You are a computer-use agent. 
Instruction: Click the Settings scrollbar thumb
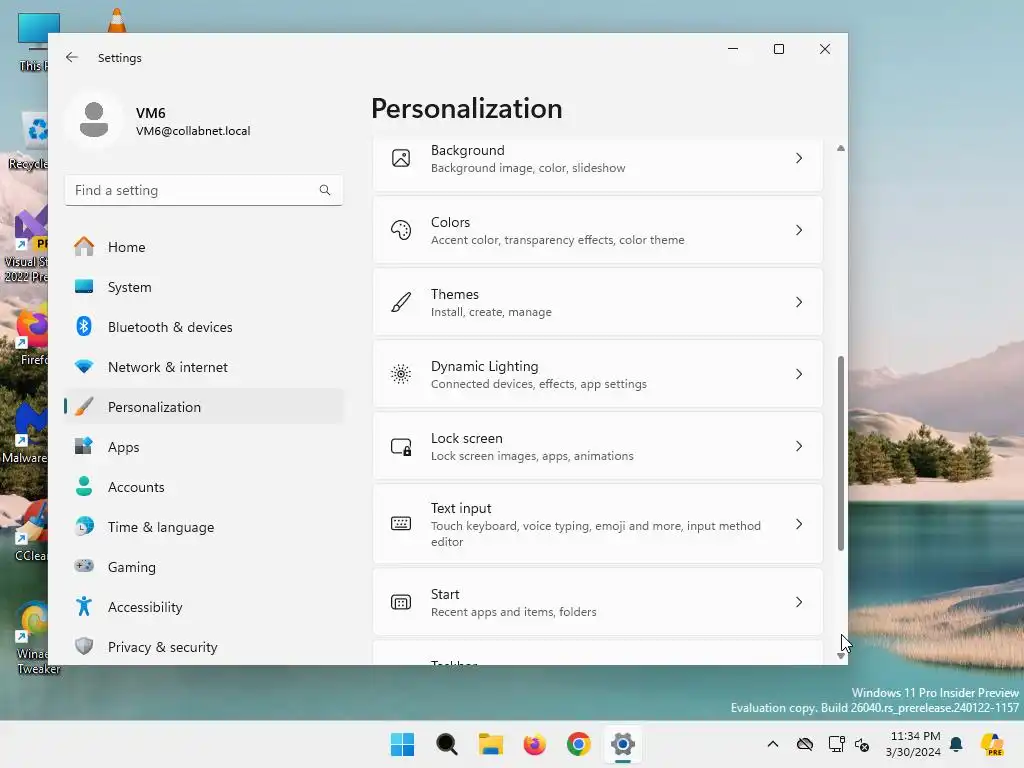tap(840, 453)
